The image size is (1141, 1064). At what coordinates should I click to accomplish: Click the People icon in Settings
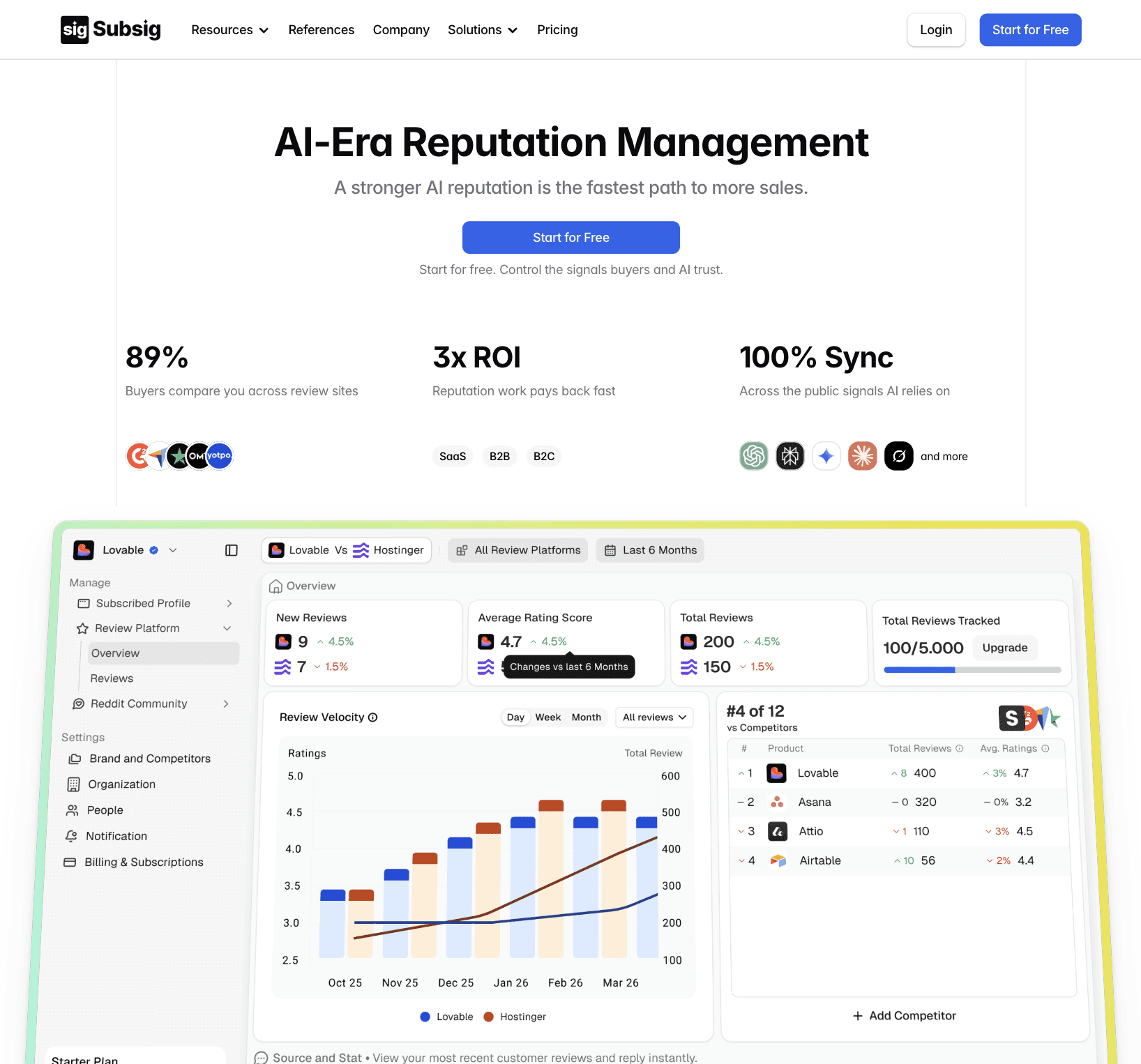click(72, 810)
